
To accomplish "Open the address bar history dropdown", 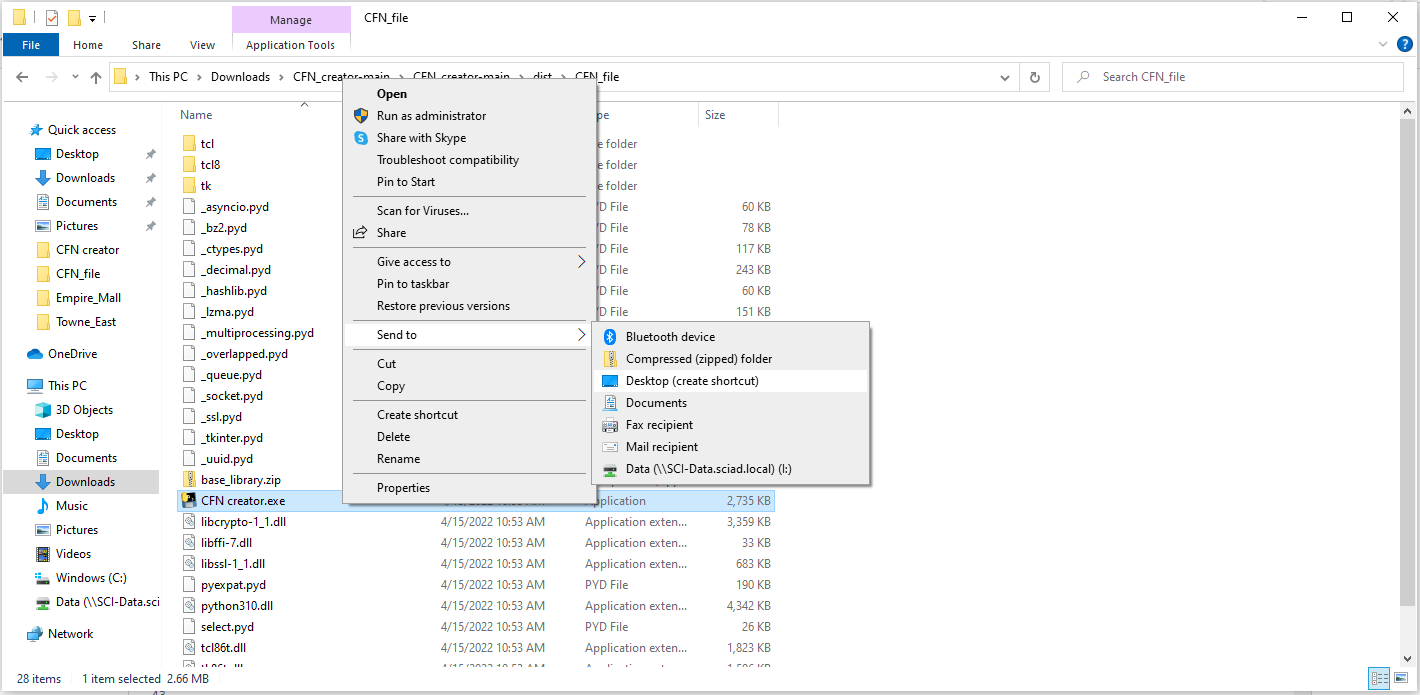I will coord(1005,76).
